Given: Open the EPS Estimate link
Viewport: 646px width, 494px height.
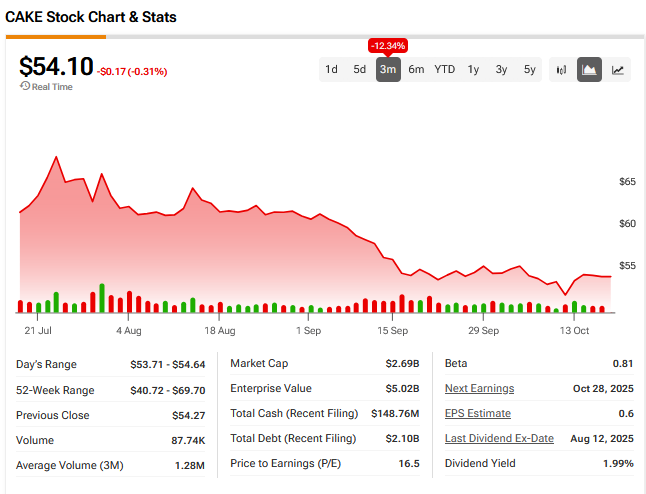Looking at the screenshot, I should coord(477,413).
